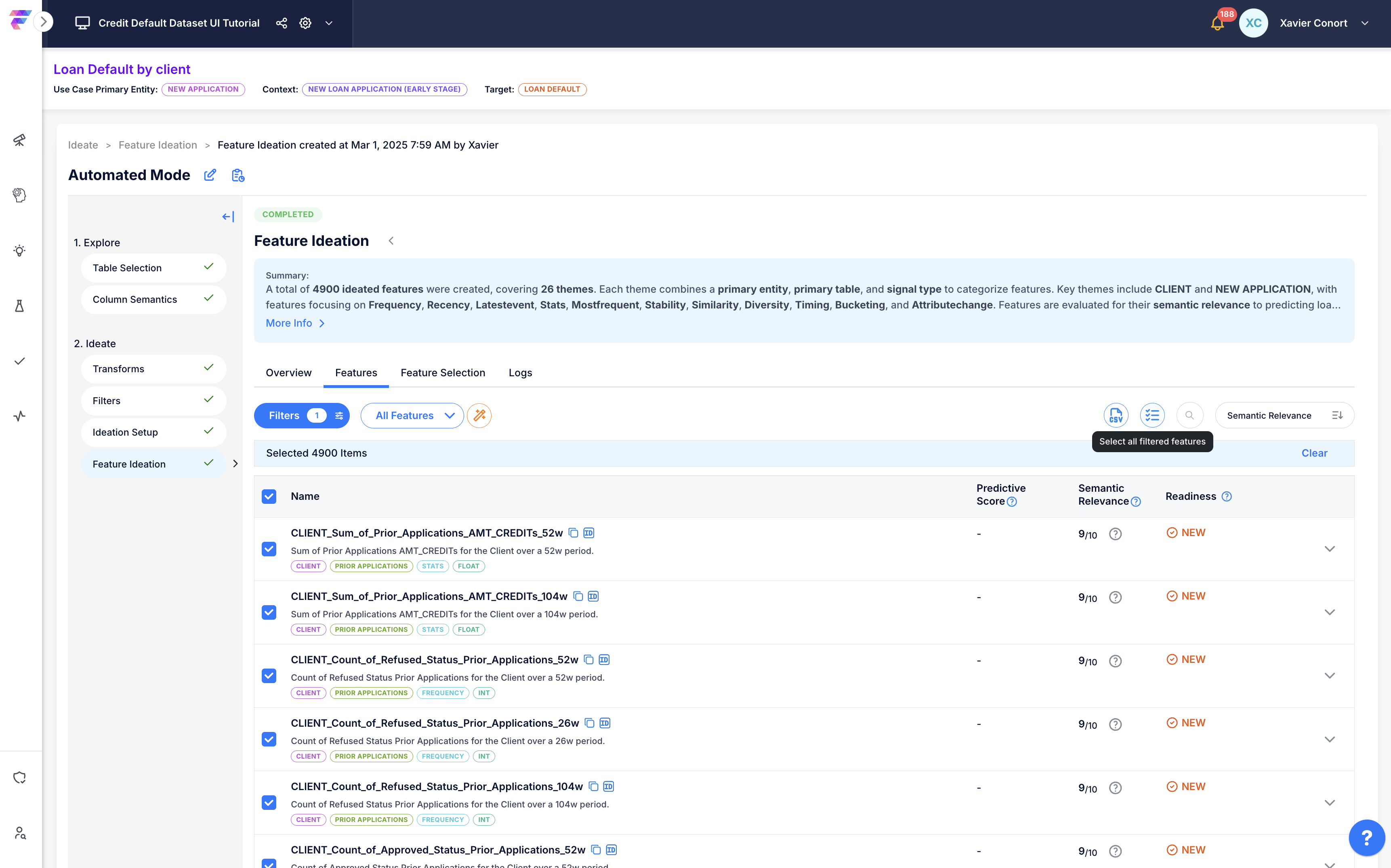
Task: Copy name of AMT_CREDITs_52w feature
Action: (573, 533)
